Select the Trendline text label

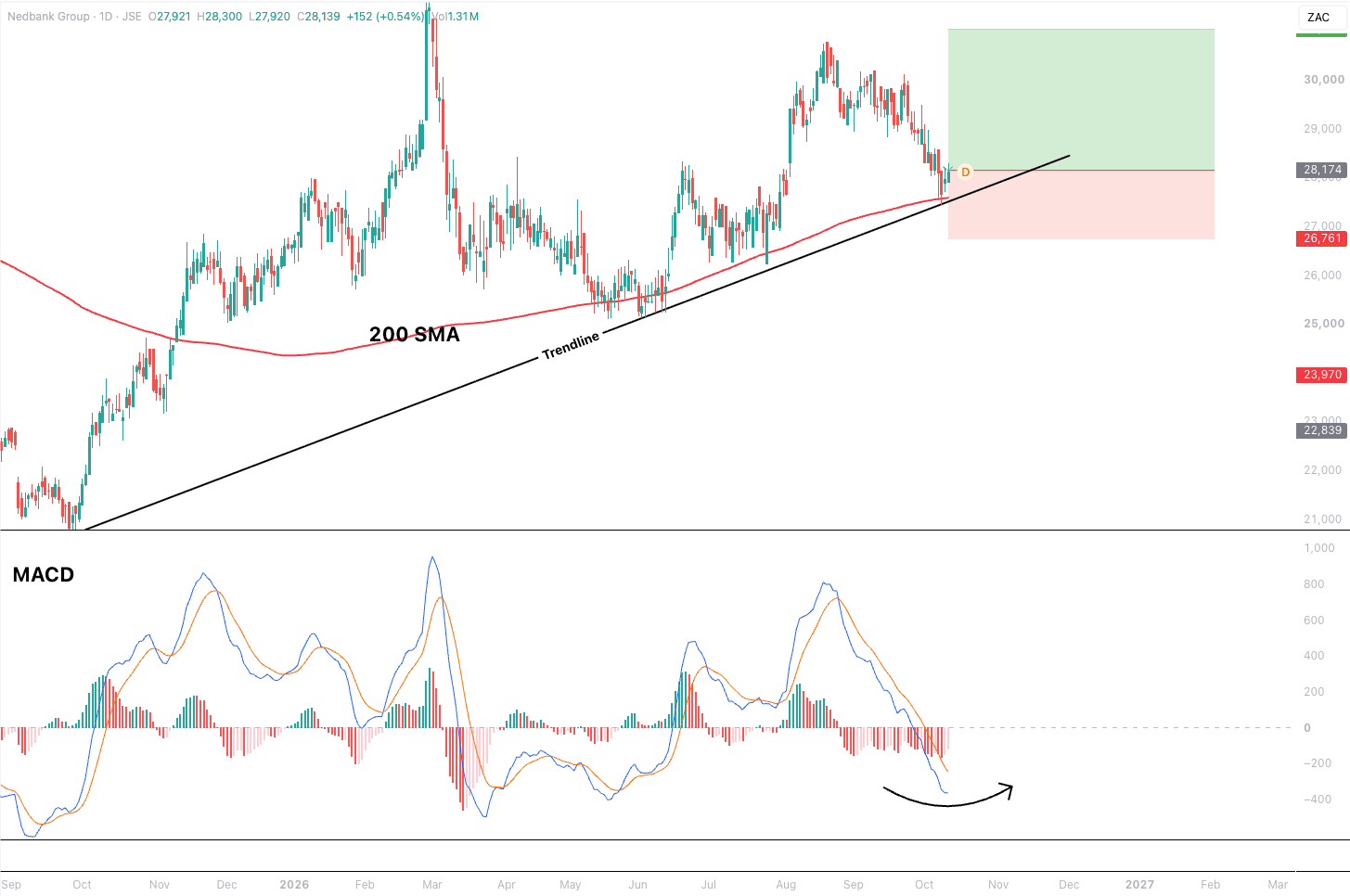571,346
